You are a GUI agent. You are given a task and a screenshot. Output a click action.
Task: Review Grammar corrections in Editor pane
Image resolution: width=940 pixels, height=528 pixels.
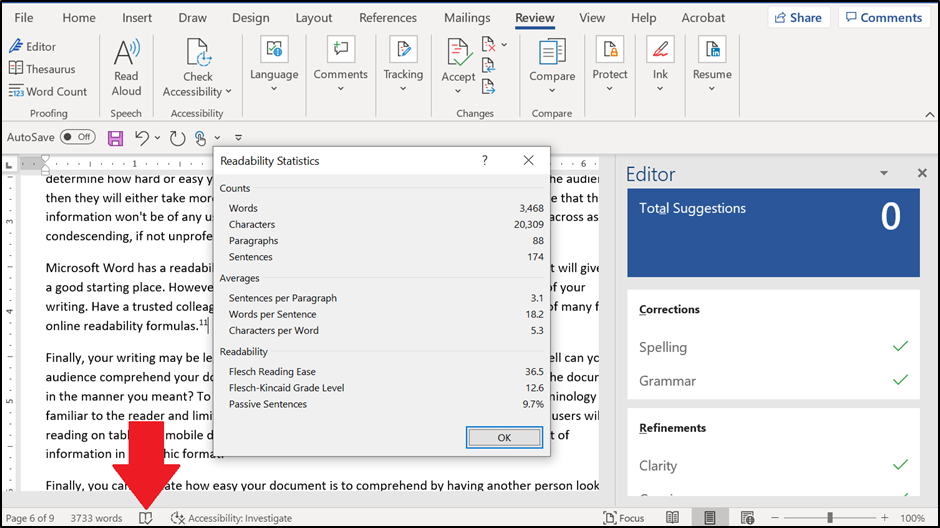click(x=773, y=381)
